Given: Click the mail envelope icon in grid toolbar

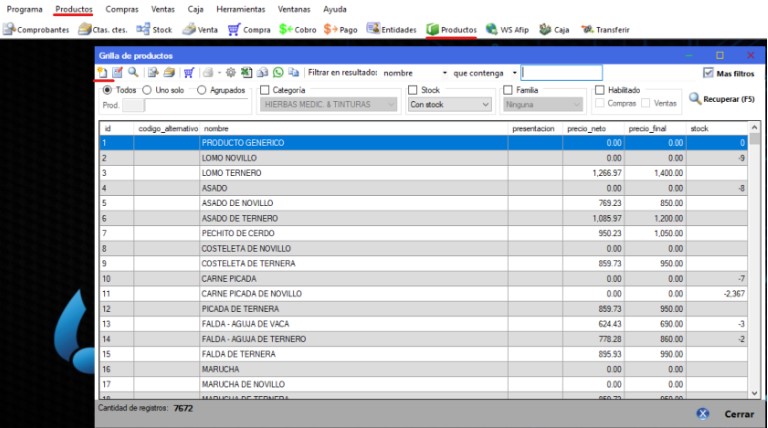Looking at the screenshot, I should 263,73.
